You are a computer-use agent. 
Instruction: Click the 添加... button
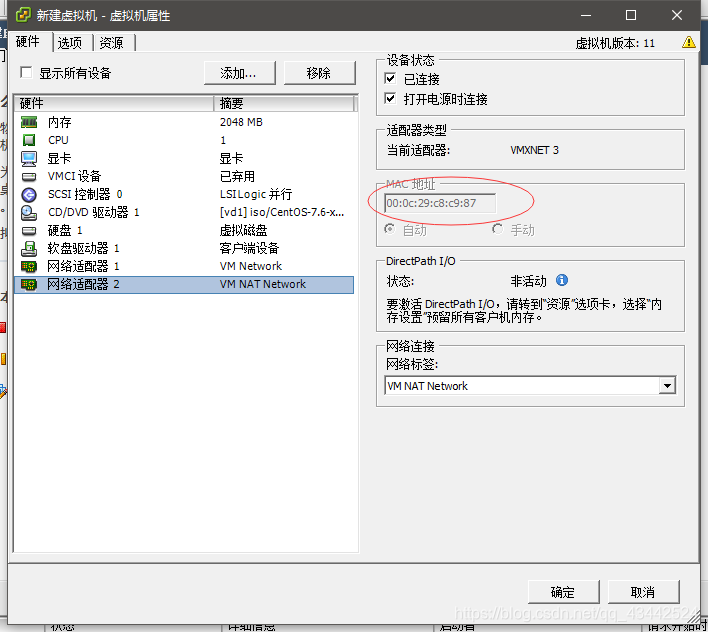(240, 73)
